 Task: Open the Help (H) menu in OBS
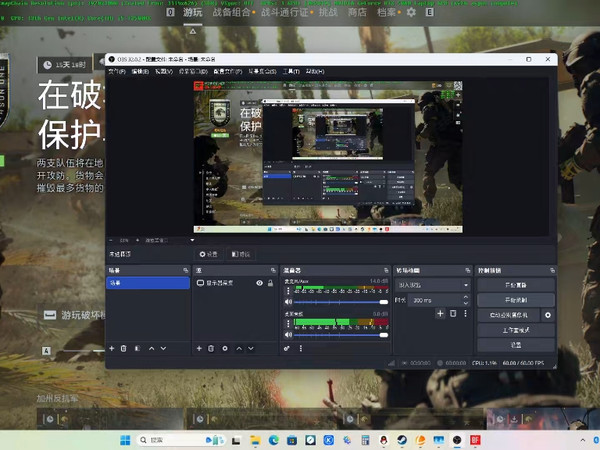315,72
